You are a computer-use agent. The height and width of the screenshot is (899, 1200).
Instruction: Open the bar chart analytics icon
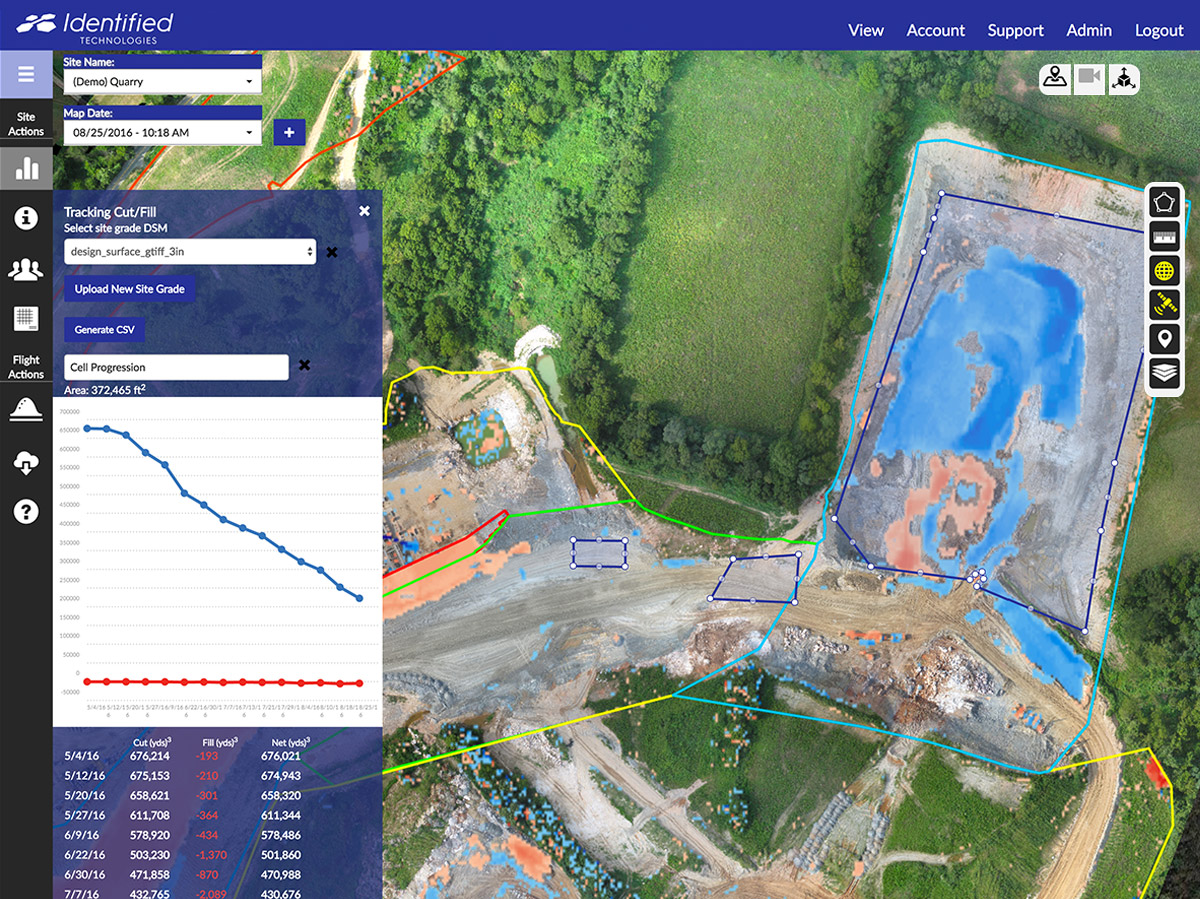pos(26,167)
